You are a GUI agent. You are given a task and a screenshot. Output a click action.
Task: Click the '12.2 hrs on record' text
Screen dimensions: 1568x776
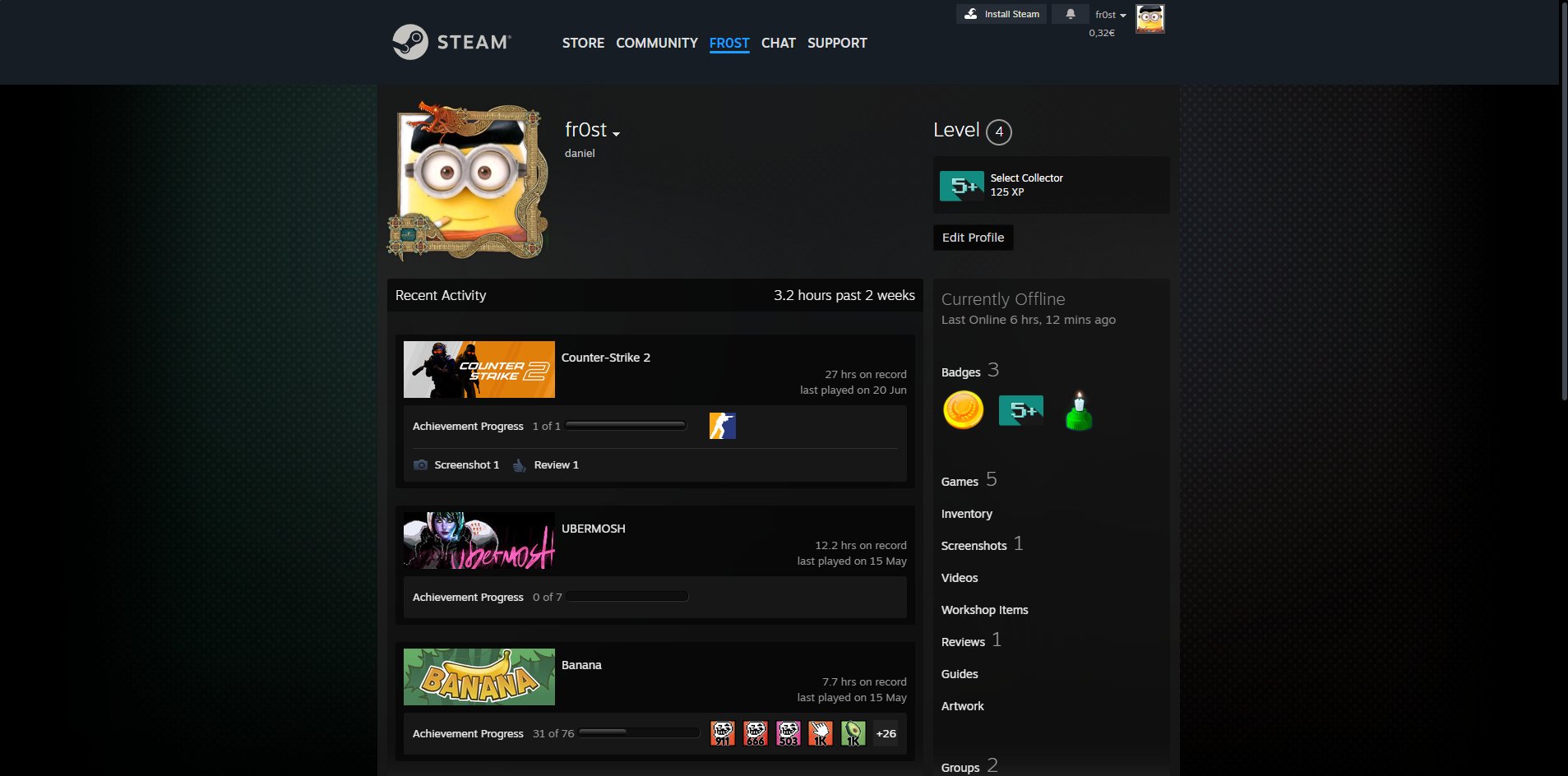(861, 545)
